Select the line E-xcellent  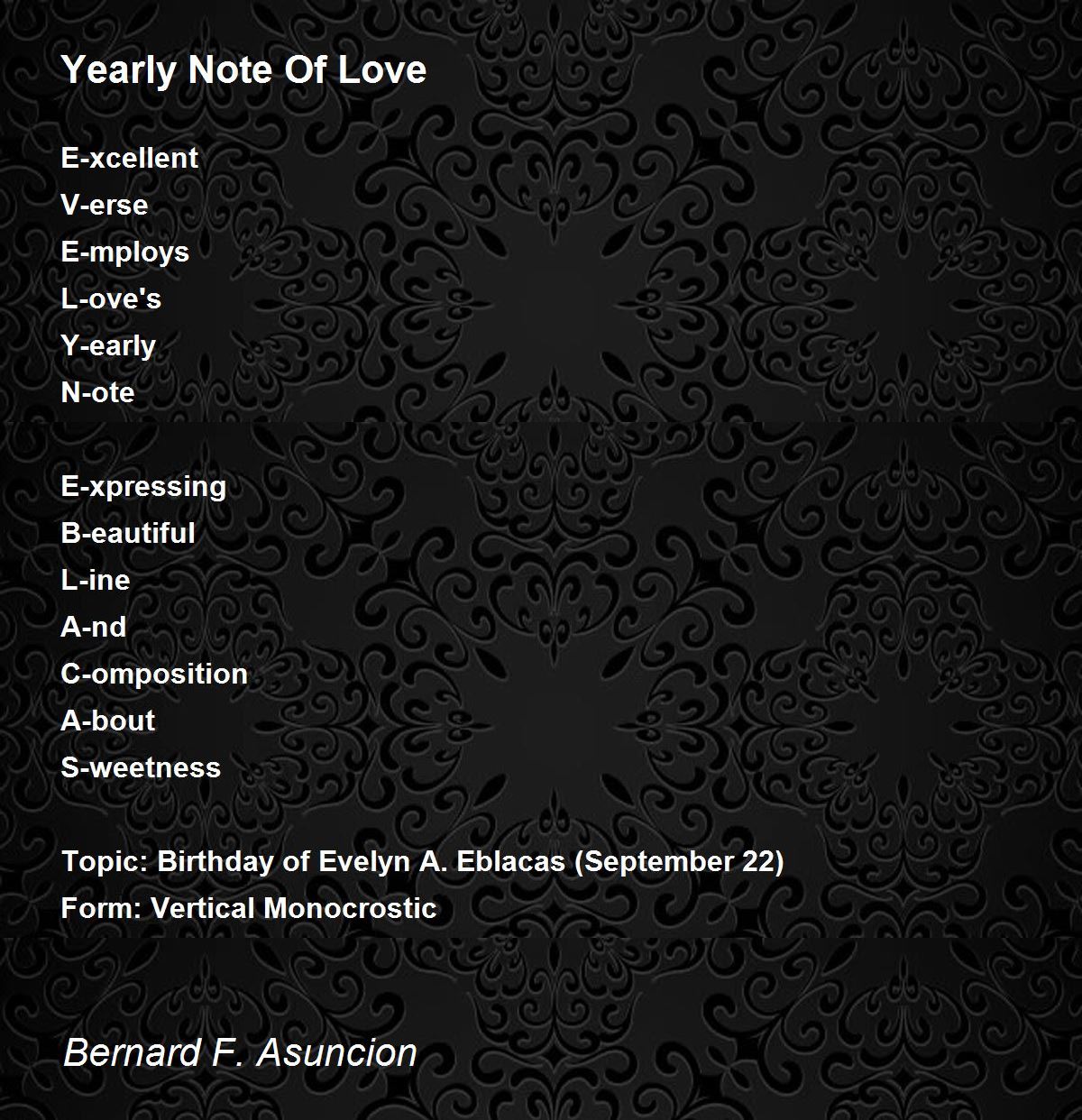pos(130,158)
